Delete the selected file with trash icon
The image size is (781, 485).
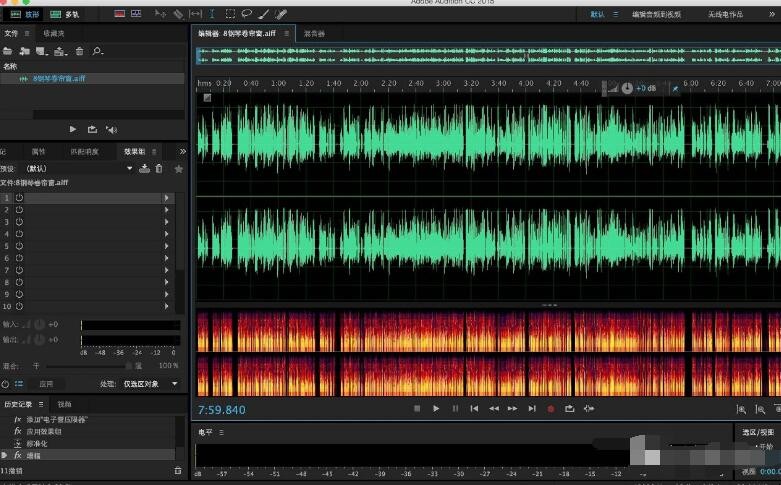click(x=80, y=51)
